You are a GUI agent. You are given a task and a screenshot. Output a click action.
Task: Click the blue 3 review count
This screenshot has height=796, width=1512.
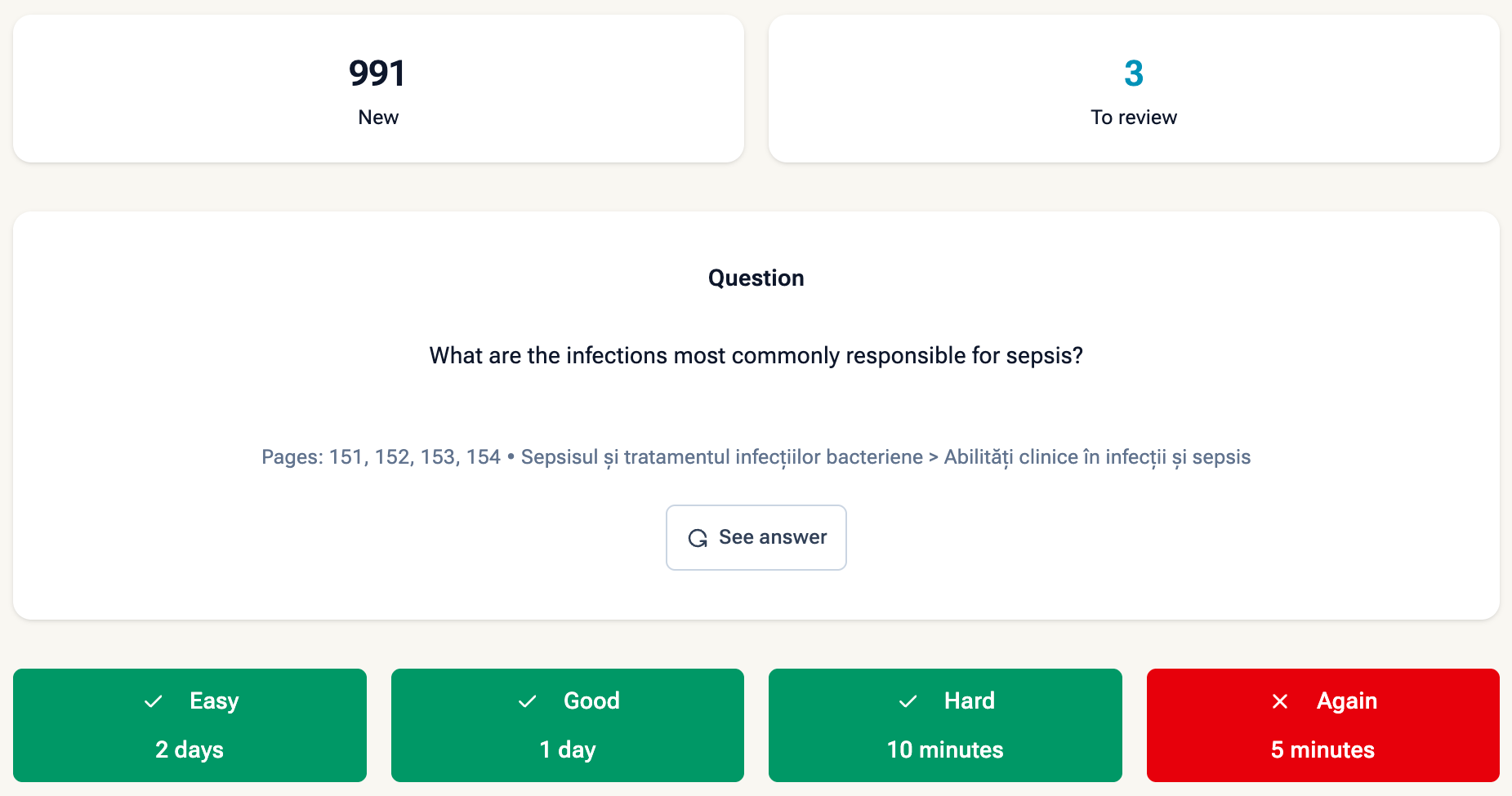point(1133,73)
